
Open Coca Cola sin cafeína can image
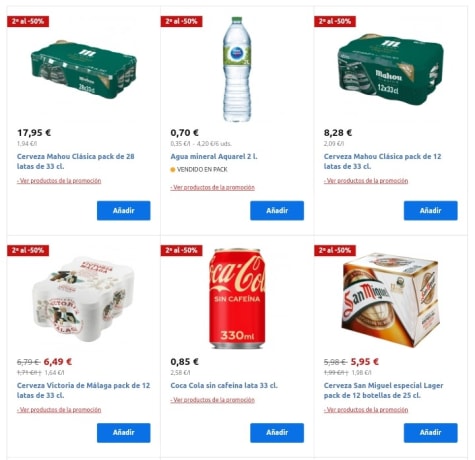237,298
